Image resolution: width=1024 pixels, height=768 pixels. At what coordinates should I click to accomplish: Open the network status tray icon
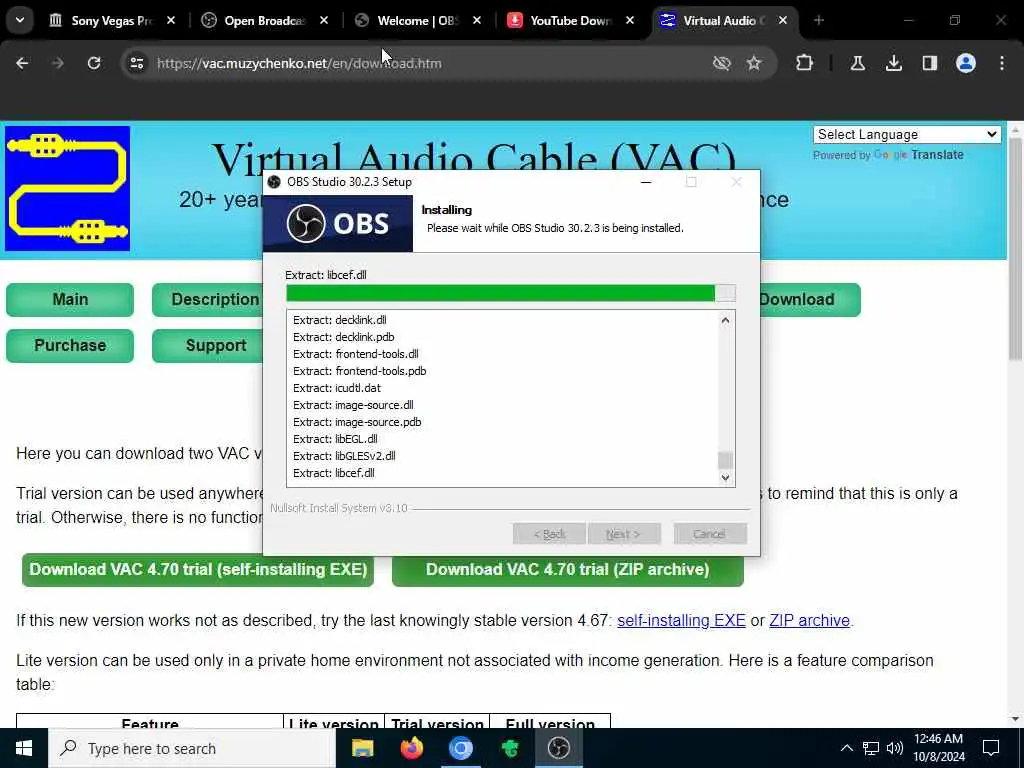[x=871, y=748]
